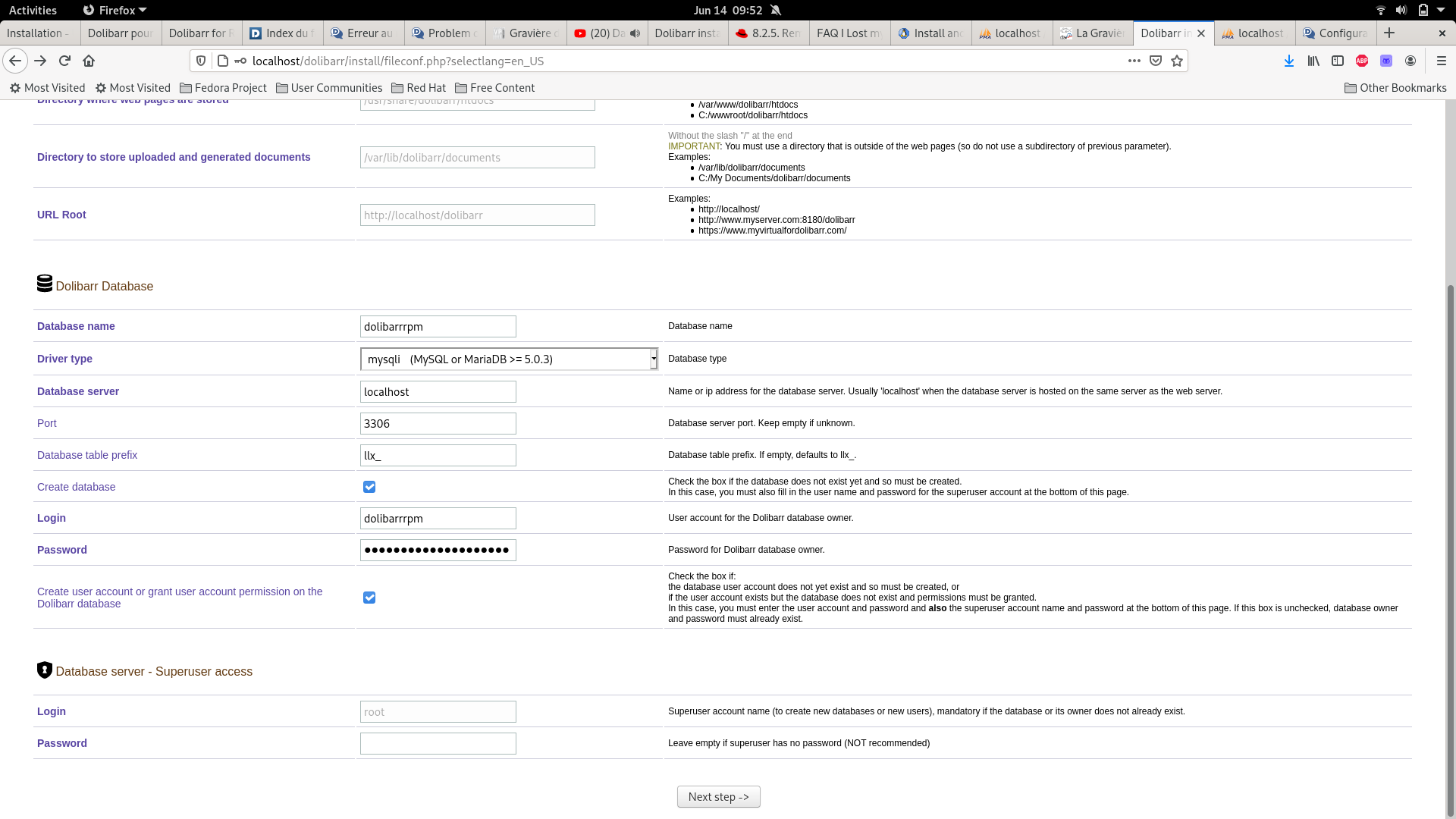The image size is (1456, 819).
Task: Toggle the Create user account checkbox
Action: coord(369,598)
